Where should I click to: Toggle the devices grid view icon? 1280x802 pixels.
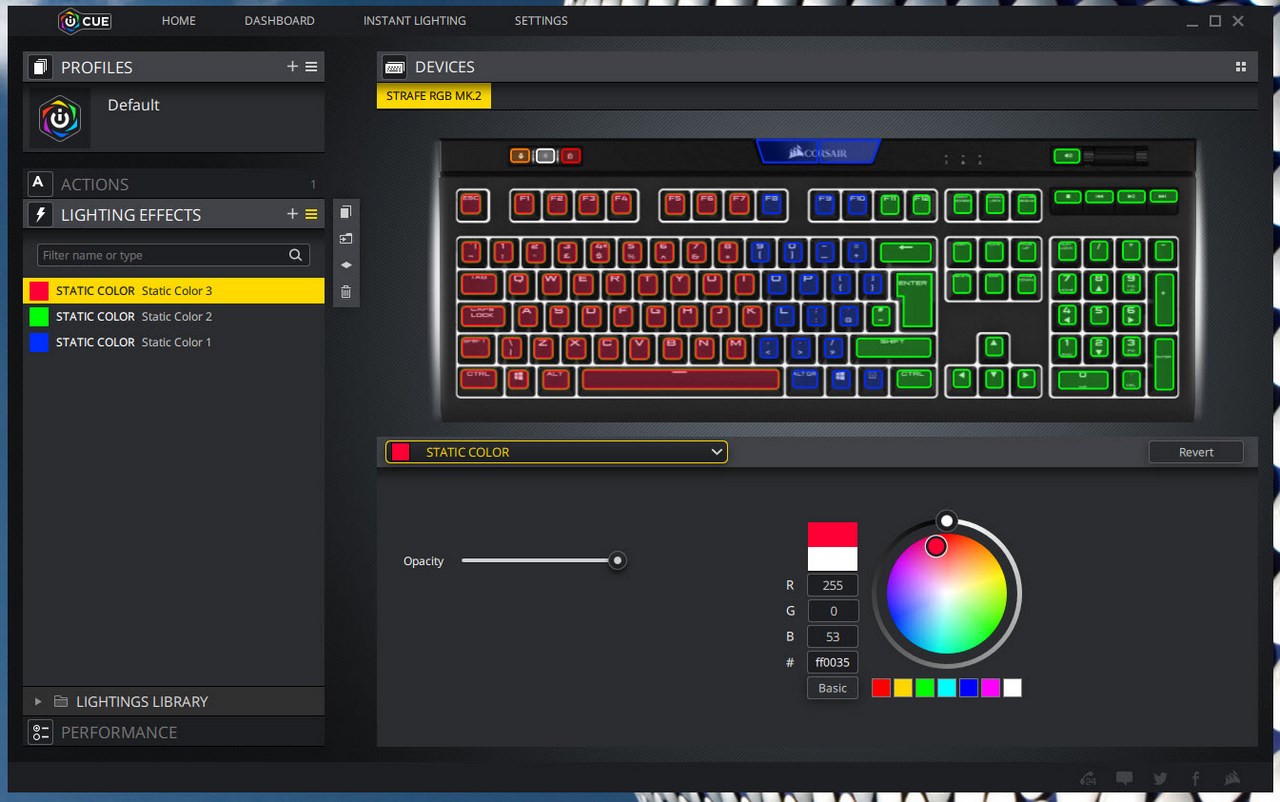click(1241, 67)
